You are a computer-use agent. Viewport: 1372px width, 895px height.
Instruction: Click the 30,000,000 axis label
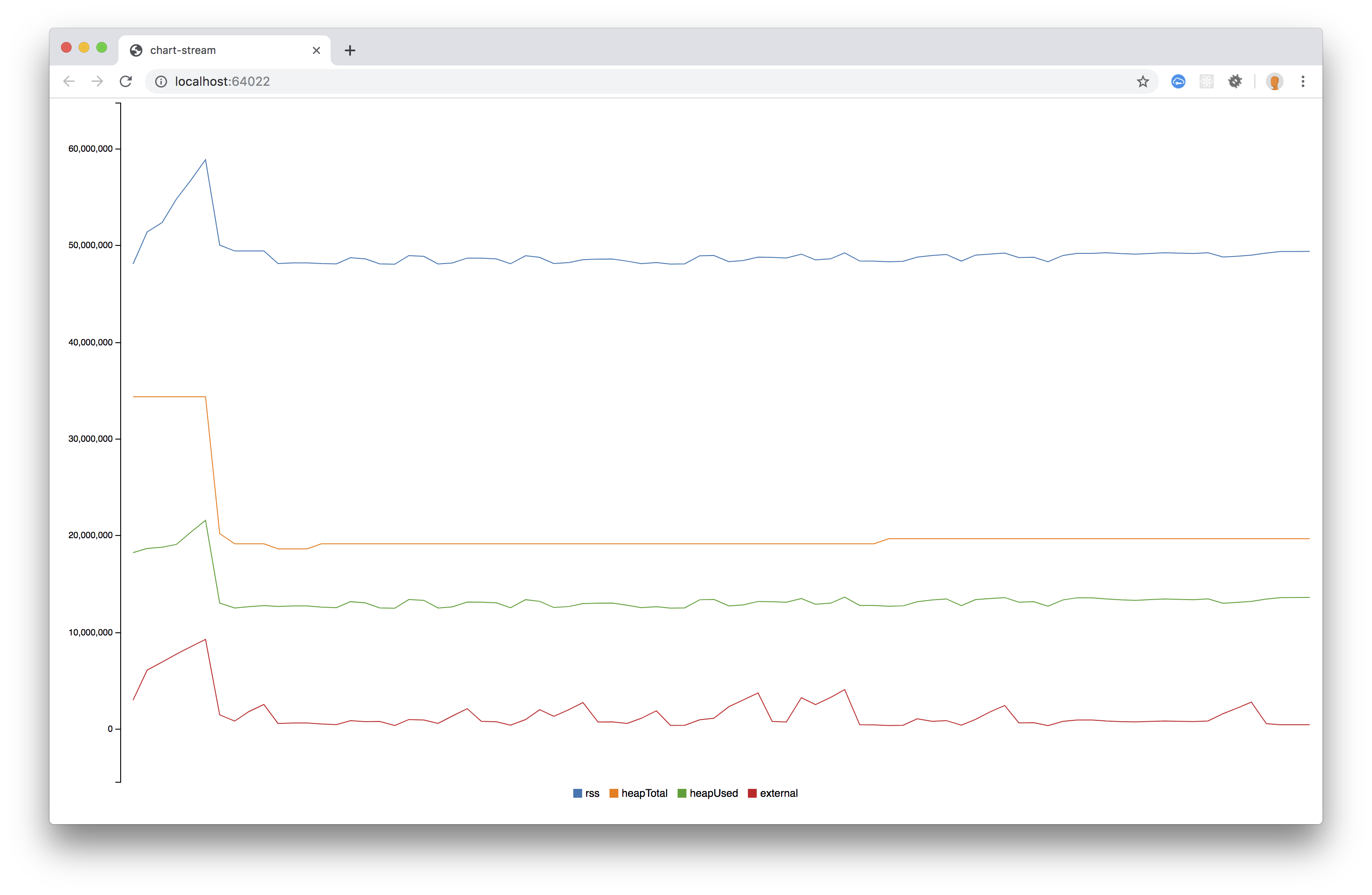click(x=91, y=438)
